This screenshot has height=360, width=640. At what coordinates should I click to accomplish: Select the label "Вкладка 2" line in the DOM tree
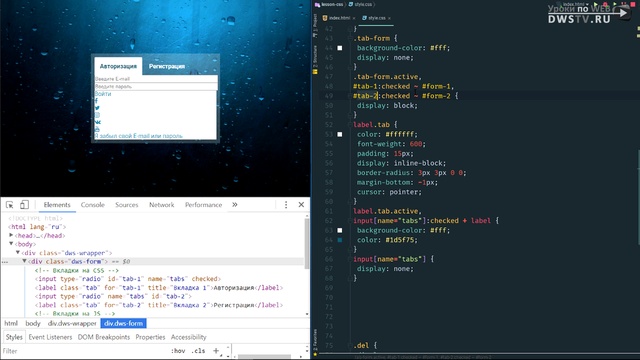tap(159, 305)
